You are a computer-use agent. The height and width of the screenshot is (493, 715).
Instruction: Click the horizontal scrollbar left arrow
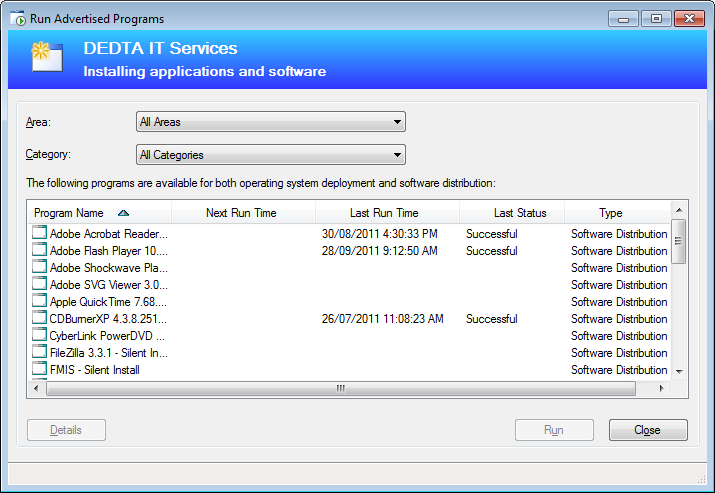pyautogui.click(x=36, y=389)
